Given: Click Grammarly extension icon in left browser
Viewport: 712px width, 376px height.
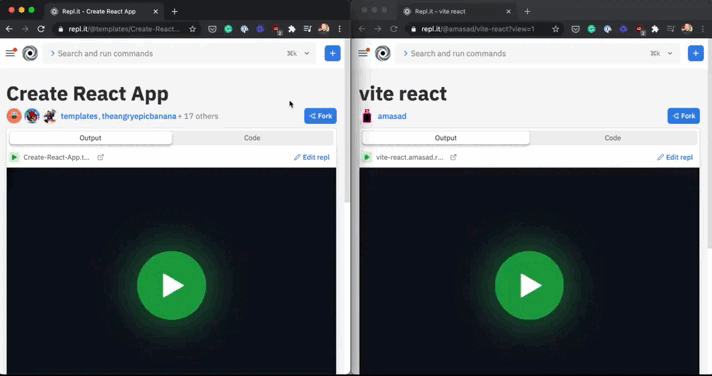Looking at the screenshot, I should click(228, 29).
